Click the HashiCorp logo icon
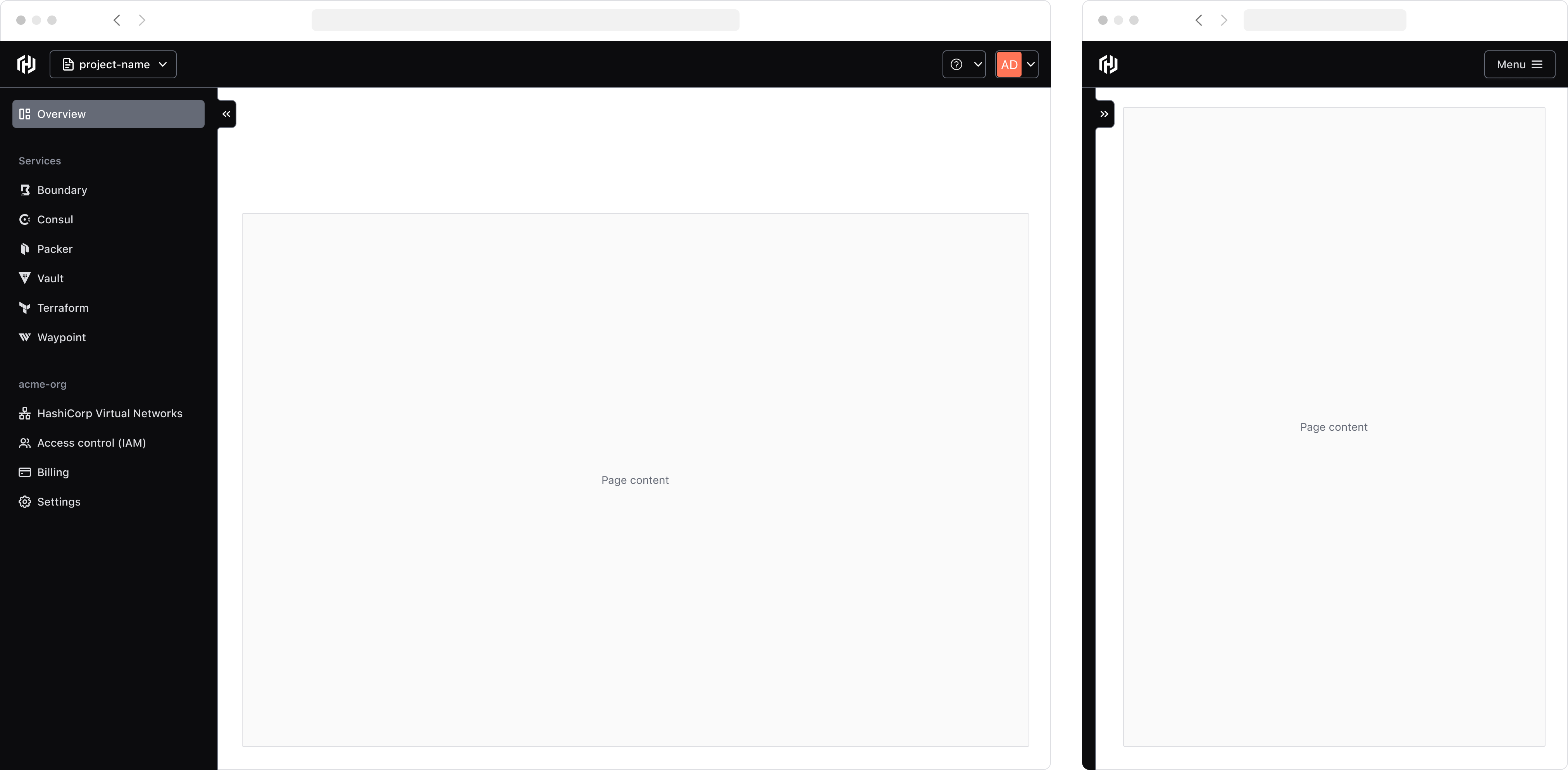1568x770 pixels. [x=27, y=64]
